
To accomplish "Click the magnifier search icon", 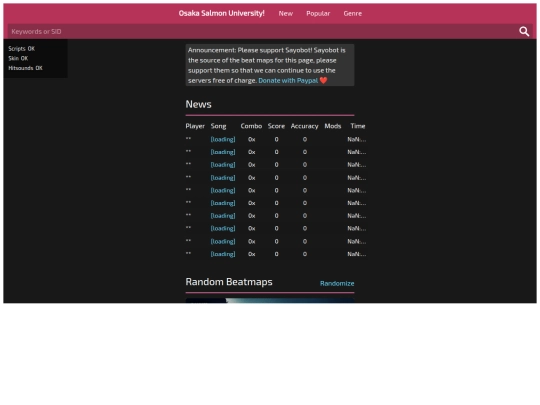I will click(524, 32).
